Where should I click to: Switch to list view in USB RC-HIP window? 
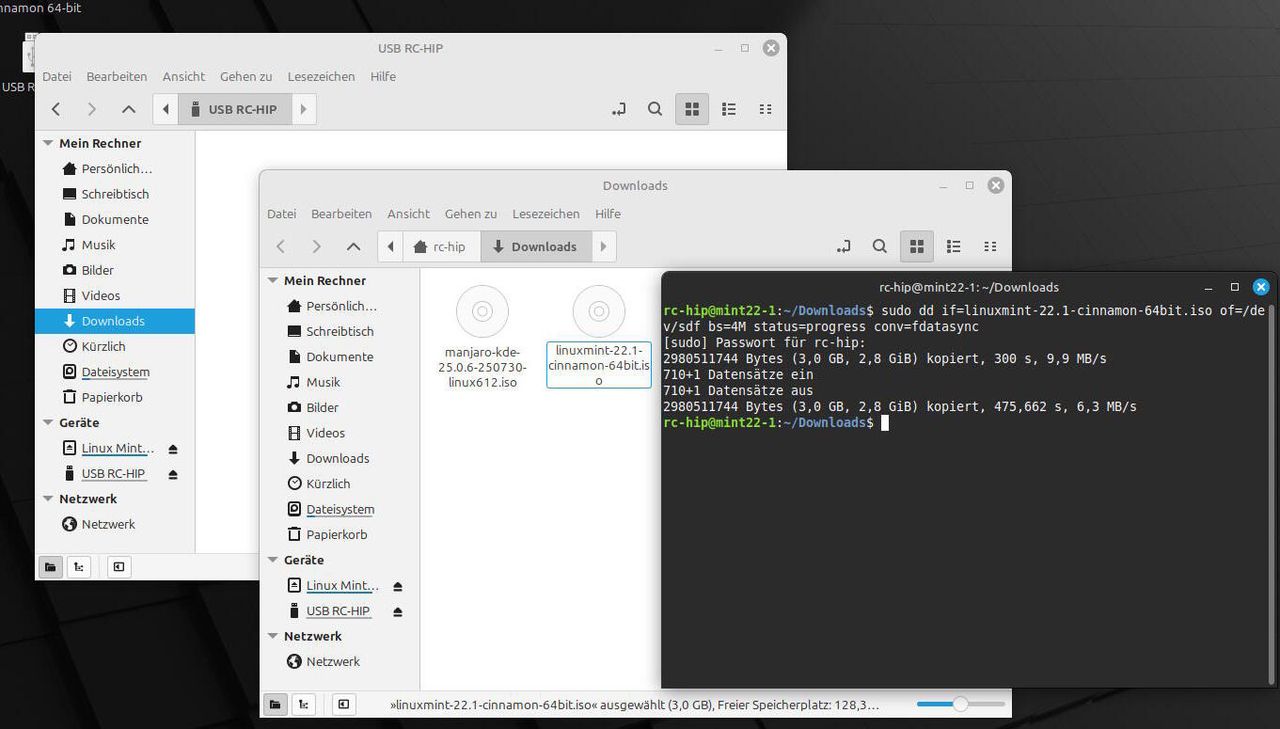(x=729, y=109)
